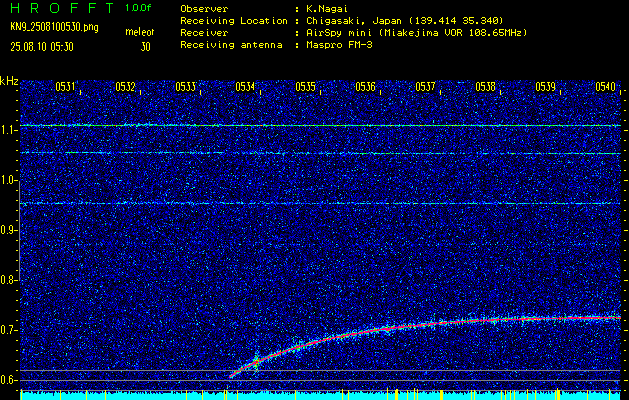Select the timestamp 25.08.10 05:30

[x=42, y=47]
